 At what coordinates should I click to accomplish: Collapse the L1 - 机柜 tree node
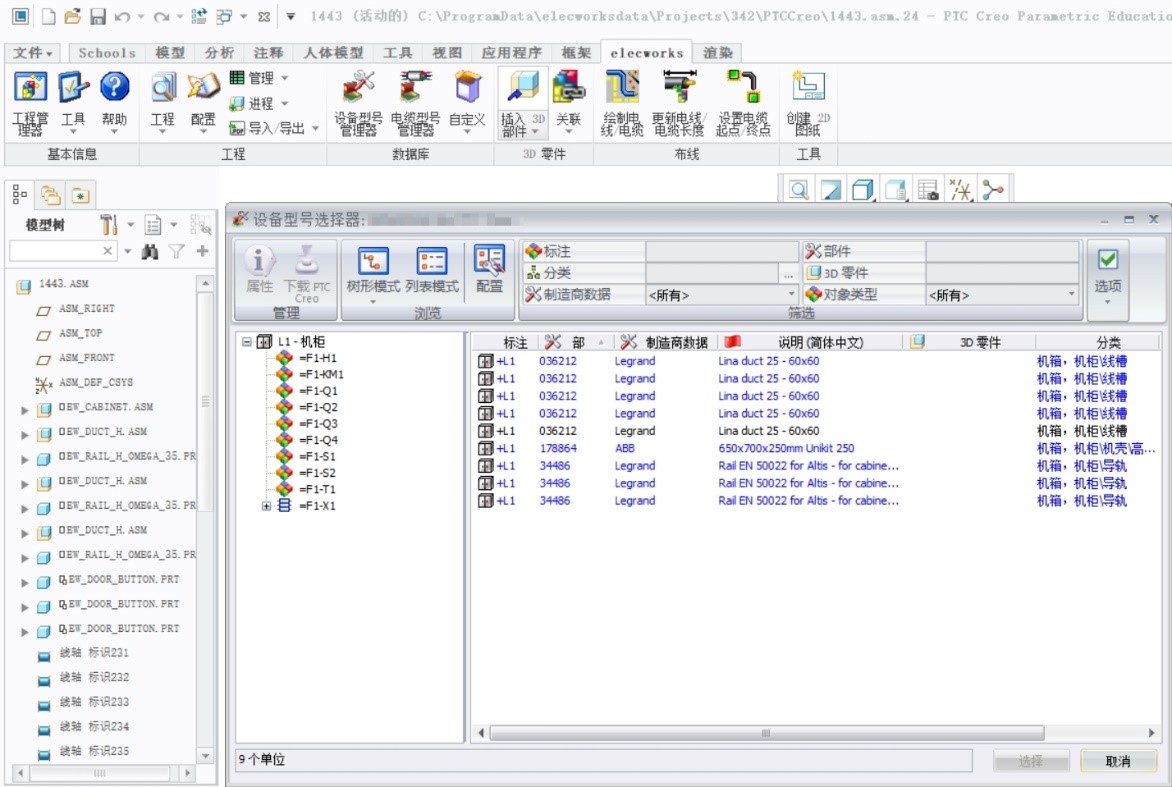[x=246, y=342]
